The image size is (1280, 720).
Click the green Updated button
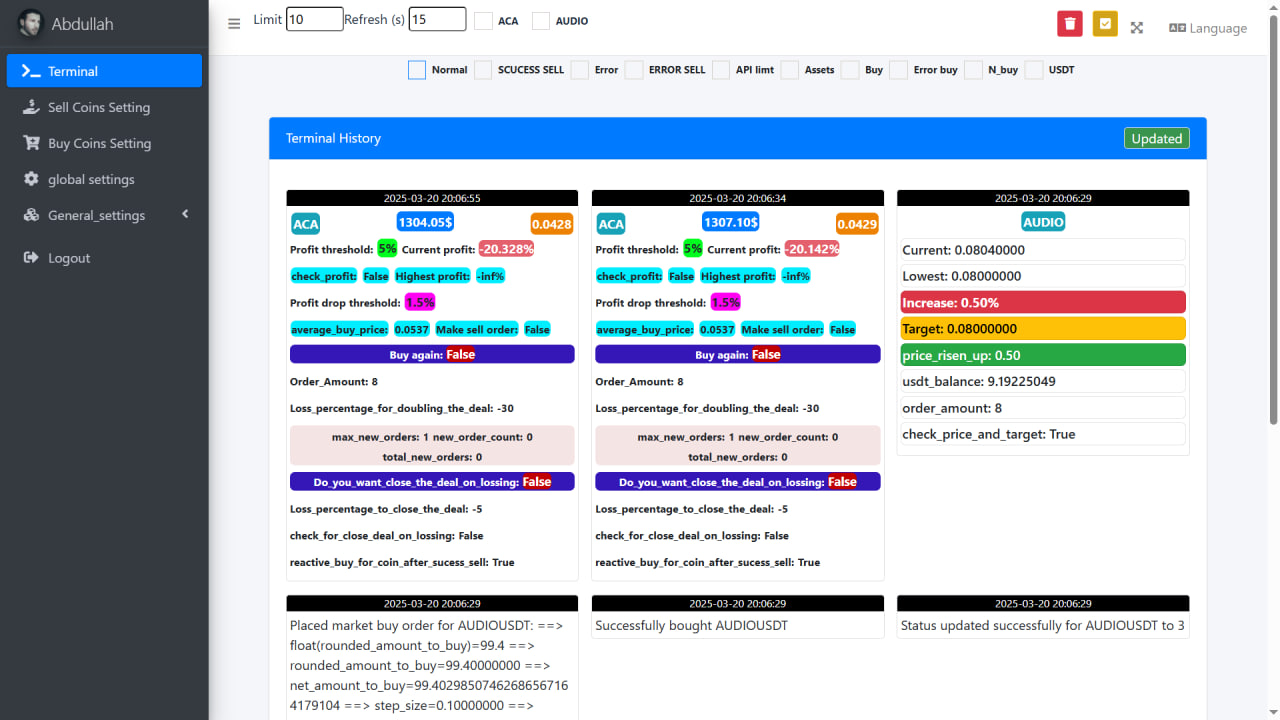point(1156,138)
